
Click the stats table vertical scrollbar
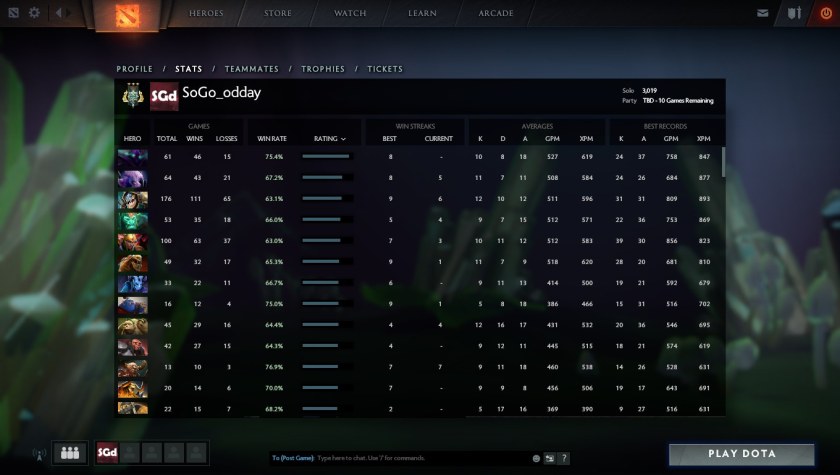[723, 162]
